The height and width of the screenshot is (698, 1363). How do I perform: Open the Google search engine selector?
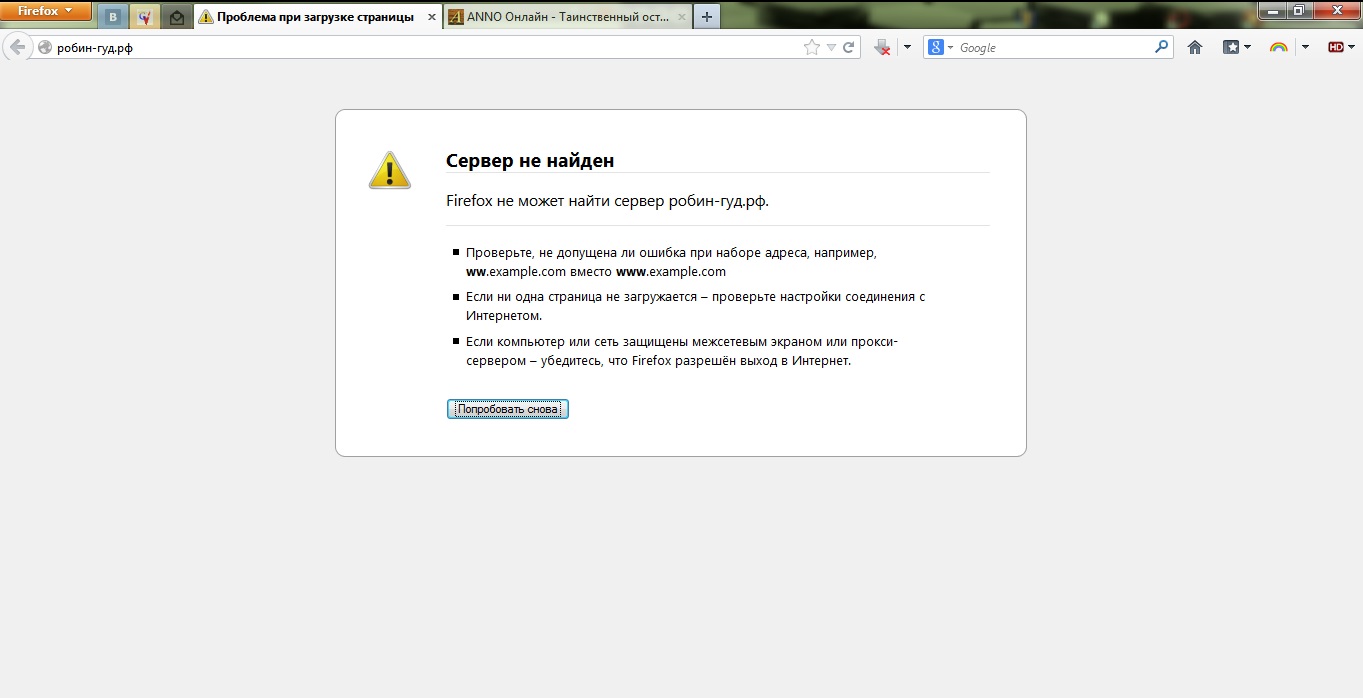940,47
